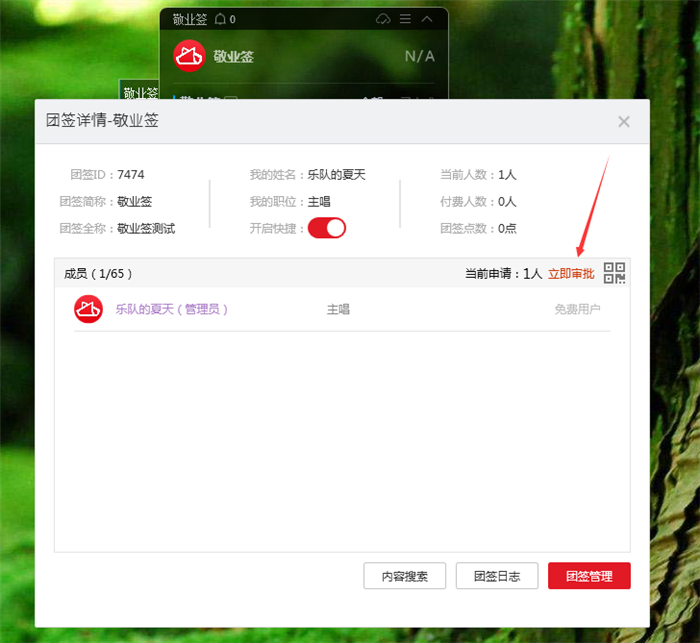700x643 pixels.
Task: Collapse the 敬业签 window with the up chevron
Action: [427, 19]
